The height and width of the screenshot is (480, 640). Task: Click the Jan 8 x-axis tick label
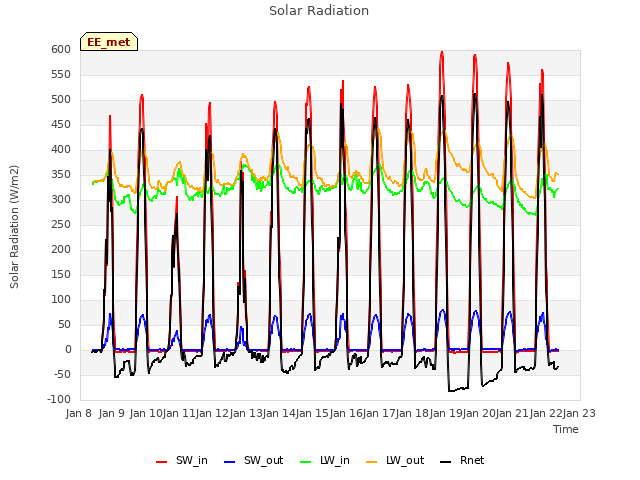tap(79, 413)
